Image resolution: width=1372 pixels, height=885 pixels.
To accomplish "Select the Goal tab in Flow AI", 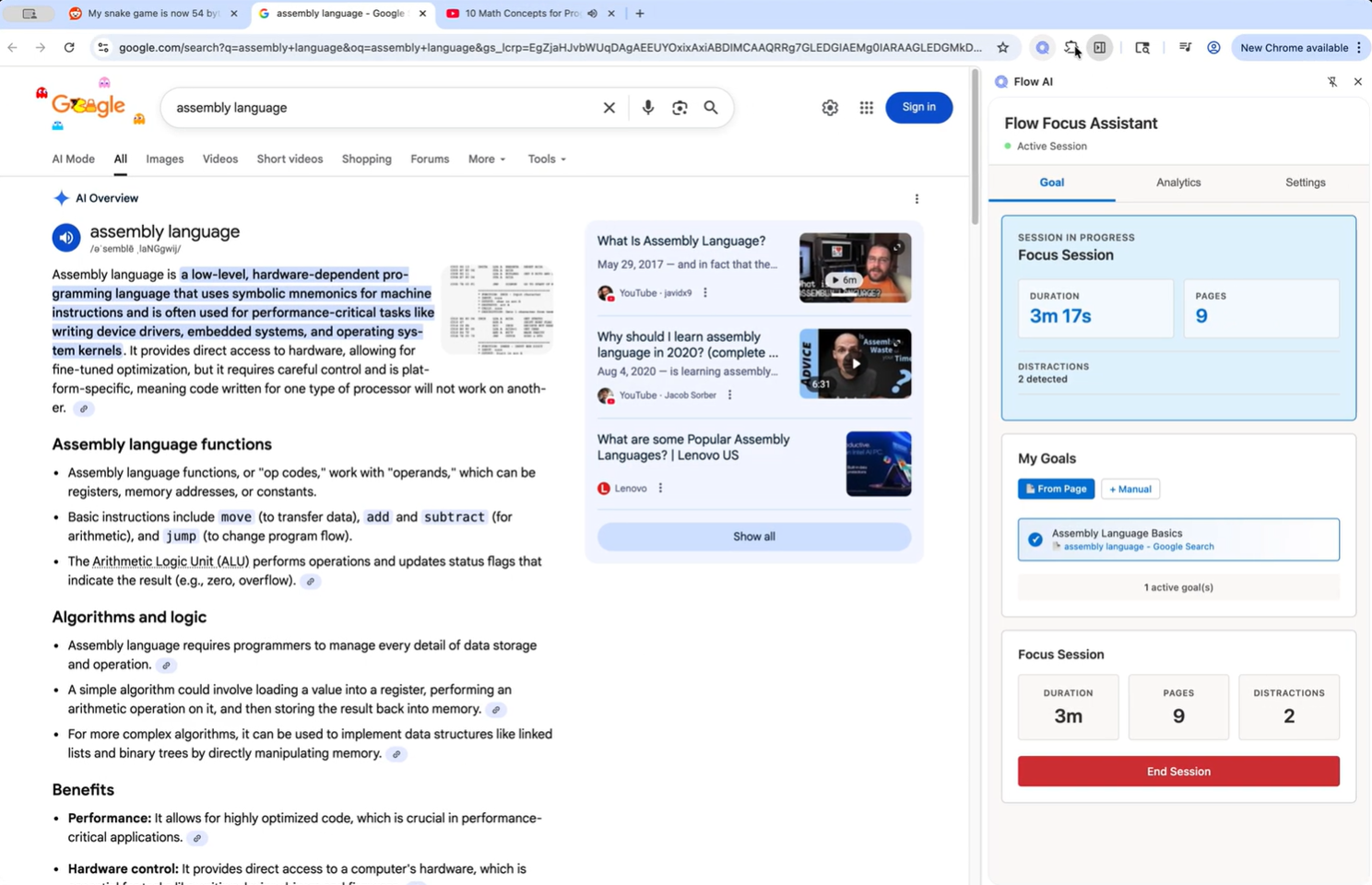I will click(1052, 183).
